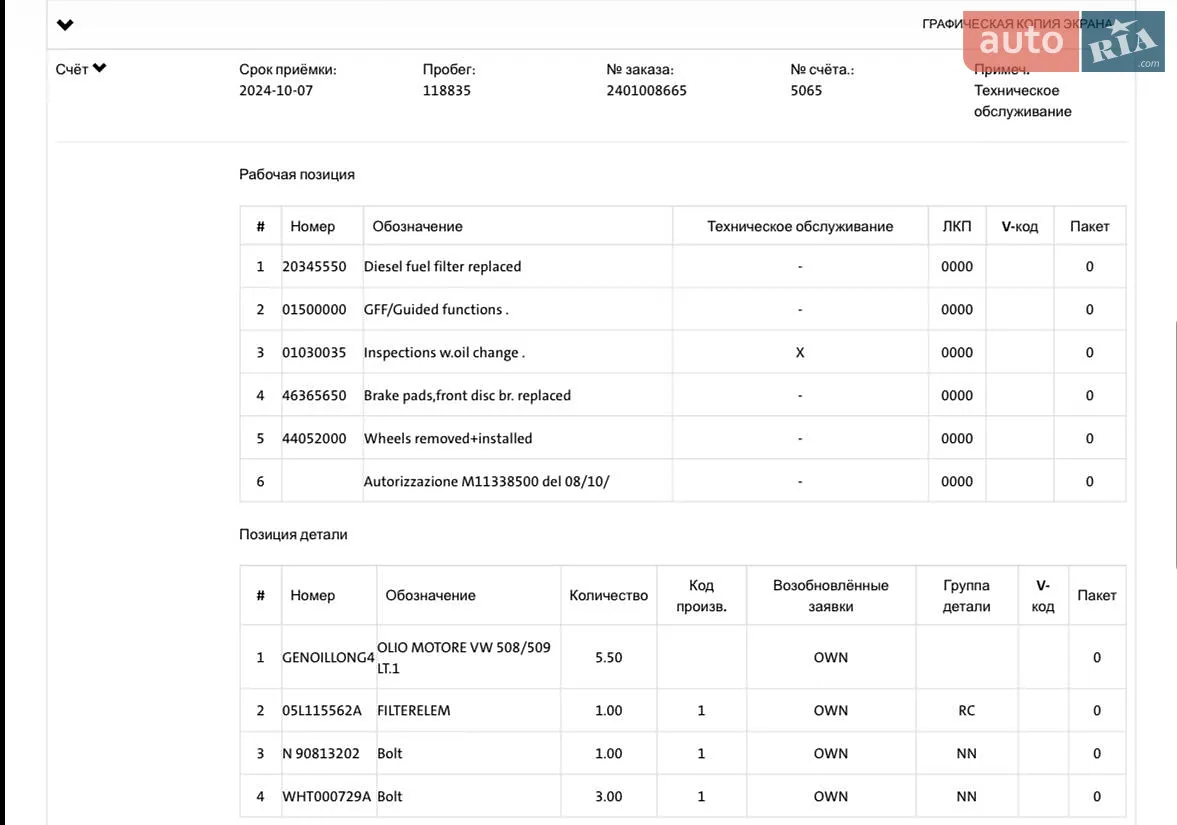1177x825 pixels.
Task: Select work number 20345550
Action: pos(315,266)
